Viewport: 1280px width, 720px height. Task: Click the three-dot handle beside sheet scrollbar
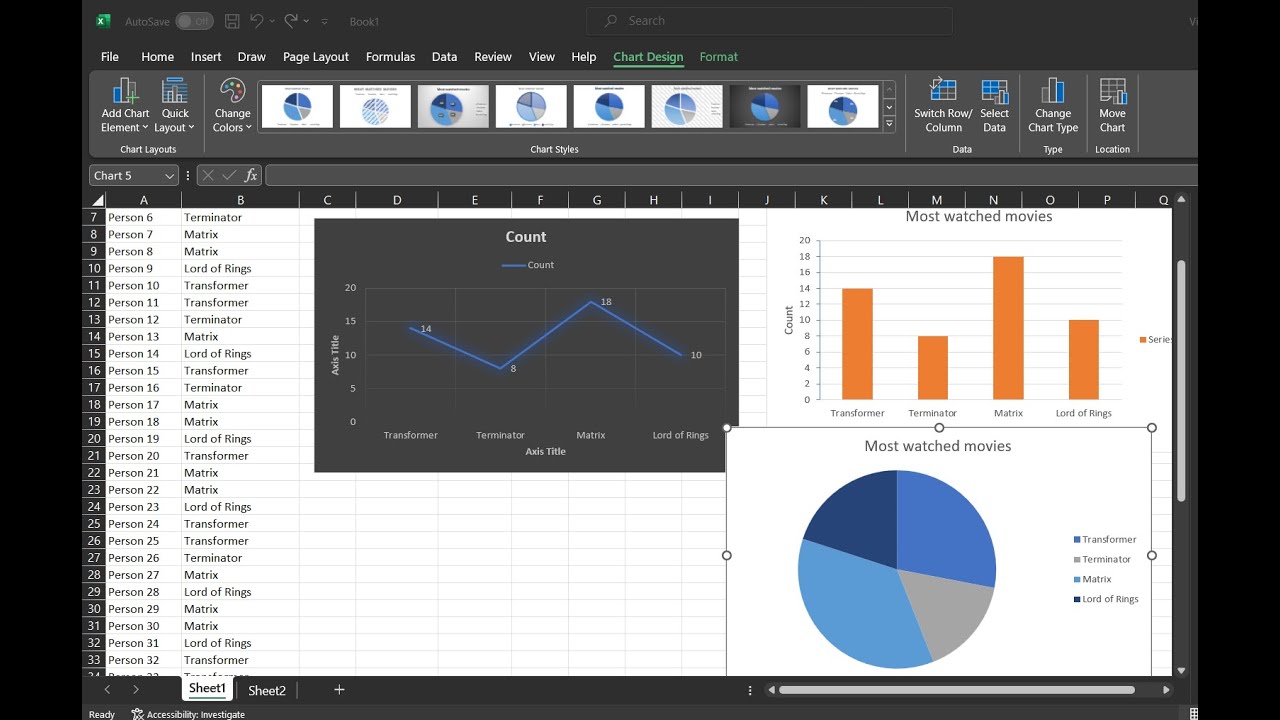tap(750, 690)
